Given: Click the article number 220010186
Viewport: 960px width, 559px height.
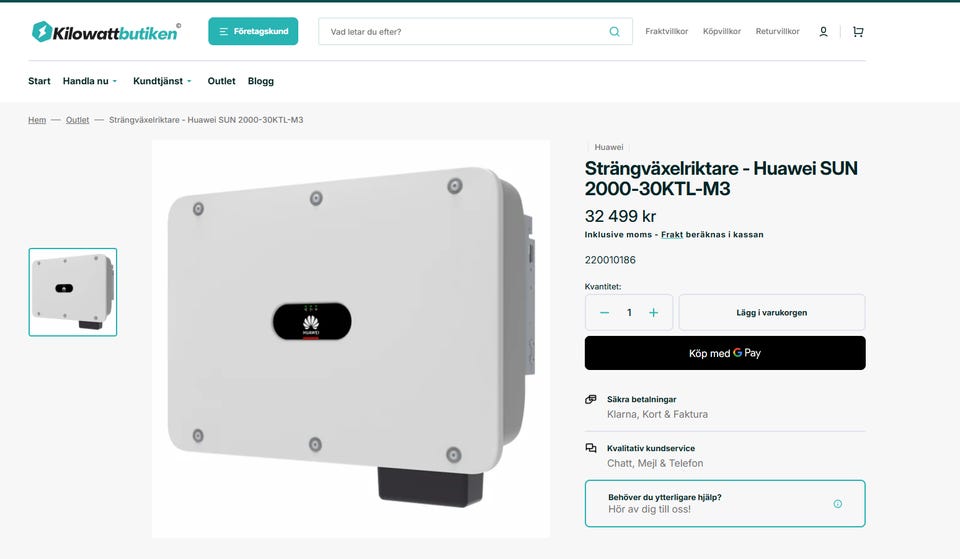Looking at the screenshot, I should point(610,260).
